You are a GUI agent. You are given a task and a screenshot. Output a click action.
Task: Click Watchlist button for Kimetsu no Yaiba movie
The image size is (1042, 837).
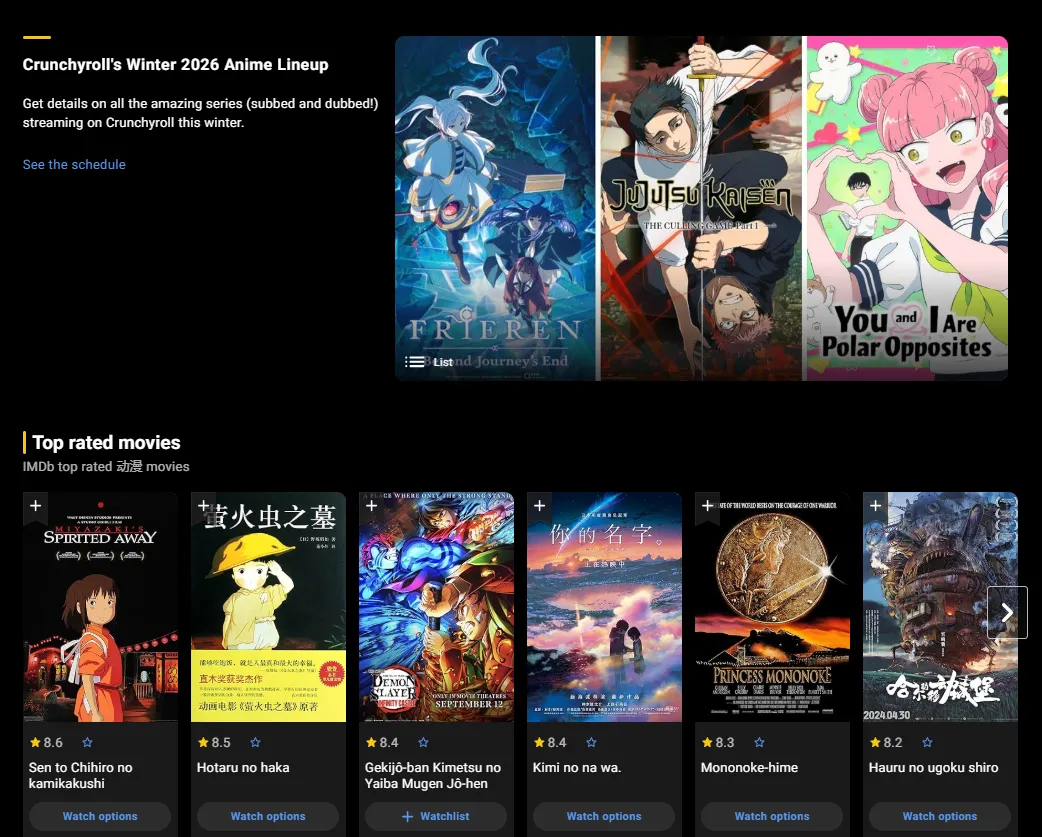point(436,816)
